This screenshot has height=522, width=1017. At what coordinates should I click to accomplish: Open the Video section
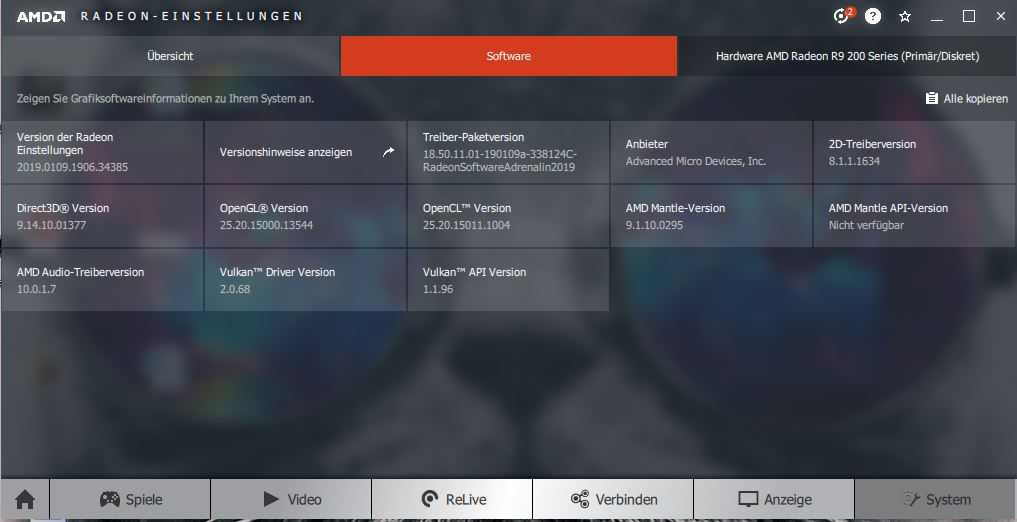[x=291, y=499]
